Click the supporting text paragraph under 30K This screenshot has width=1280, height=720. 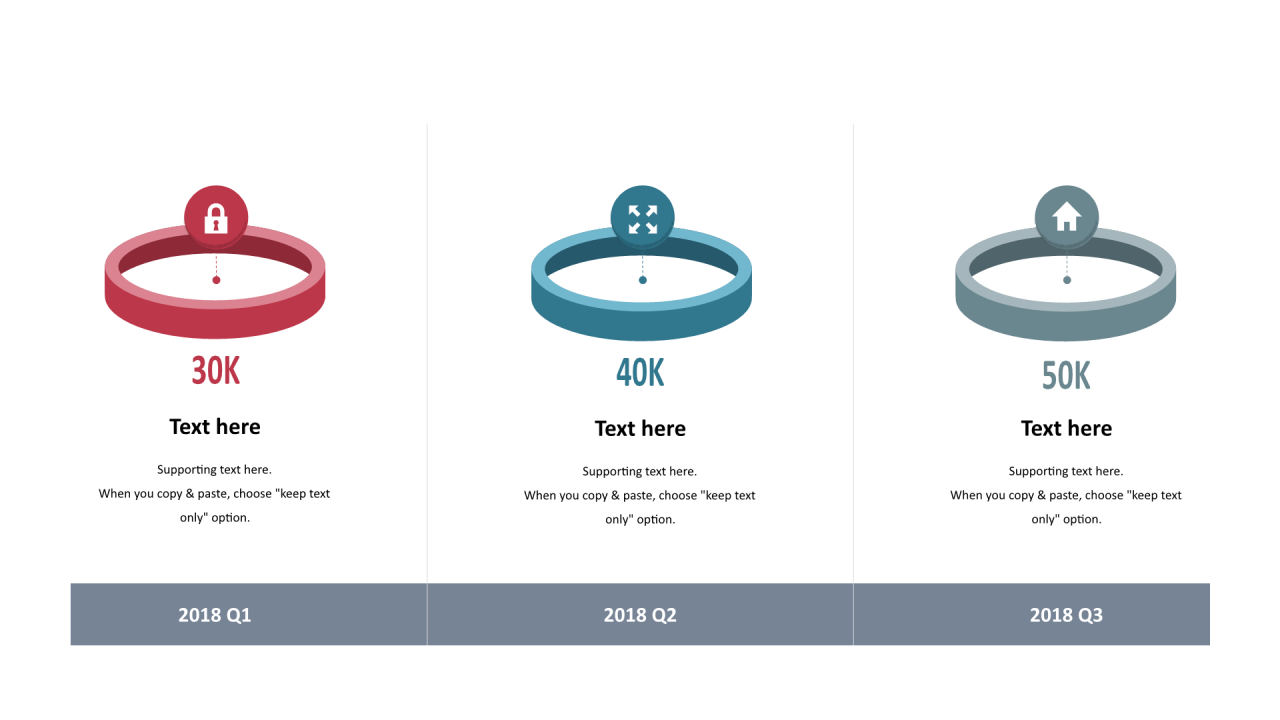coord(214,494)
